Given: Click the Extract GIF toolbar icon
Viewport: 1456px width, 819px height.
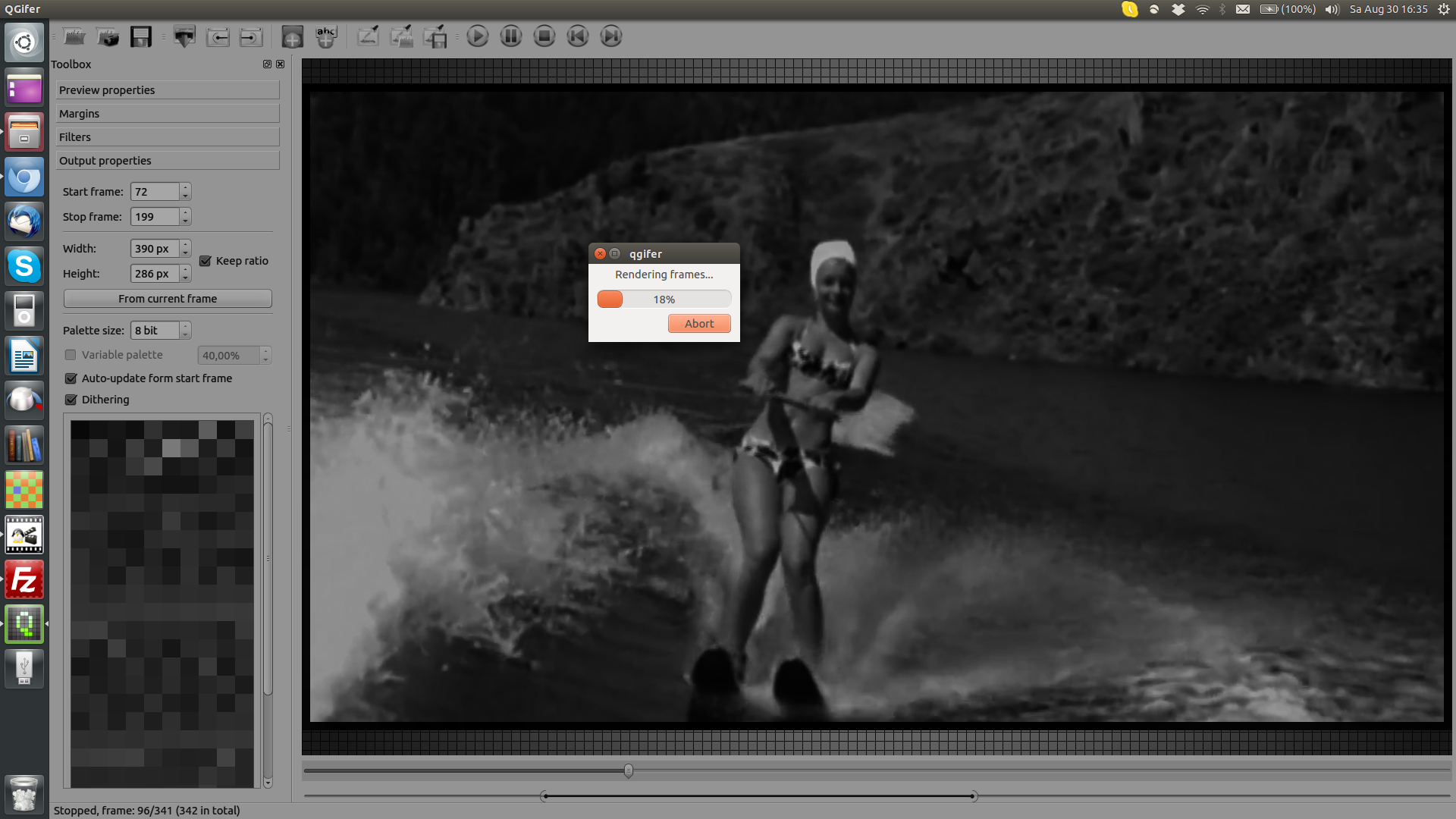Looking at the screenshot, I should (x=184, y=36).
